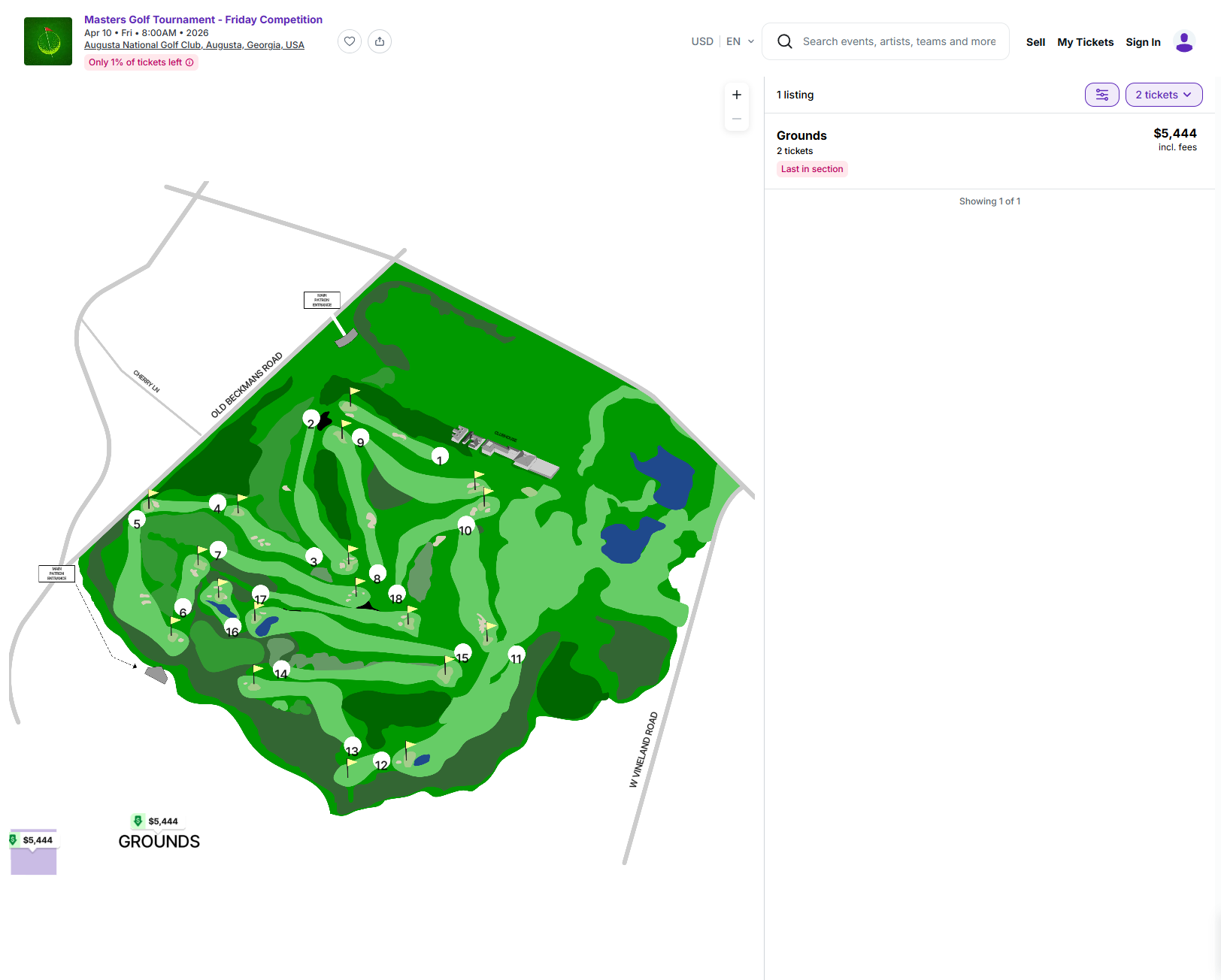Add event to favorites with heart icon
1221x980 pixels.
[350, 41]
